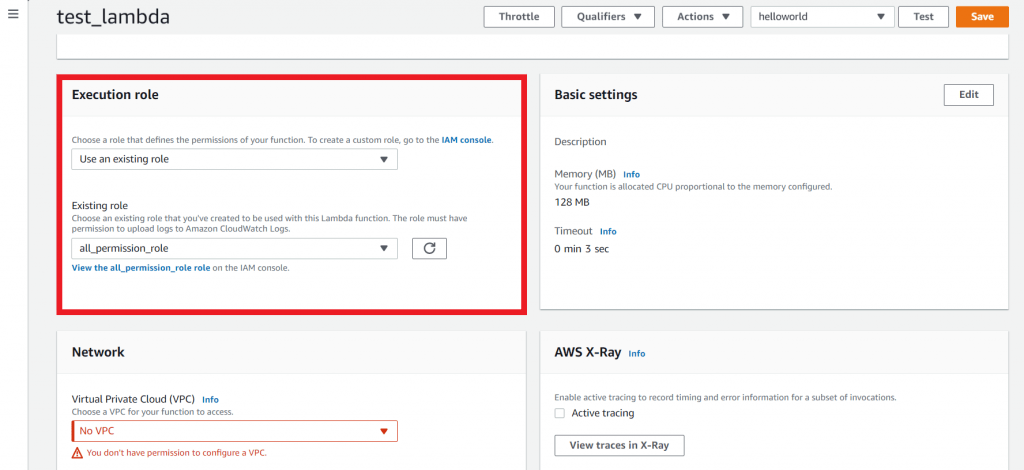Open the Actions dropdown menu
This screenshot has width=1024, height=470.
(x=703, y=17)
